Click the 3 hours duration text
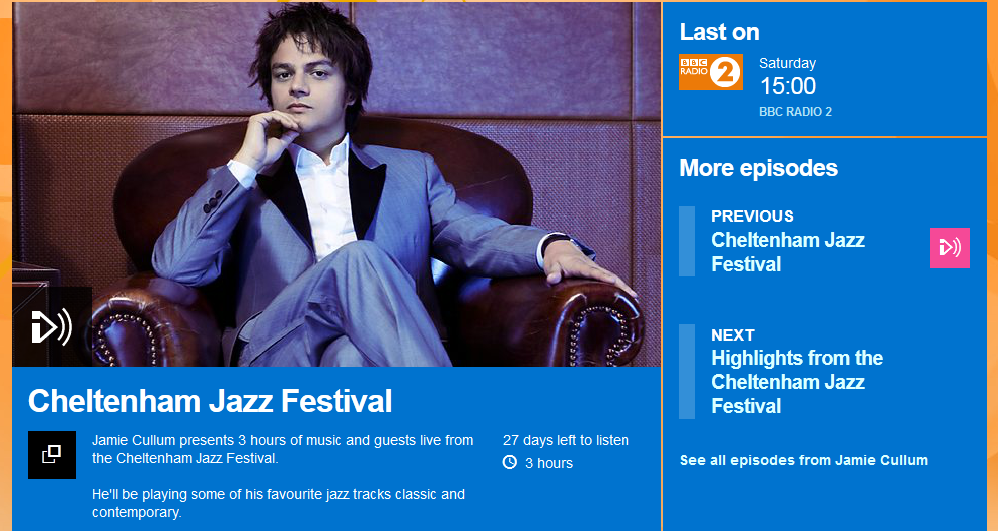The height and width of the screenshot is (531, 998). pos(549,463)
